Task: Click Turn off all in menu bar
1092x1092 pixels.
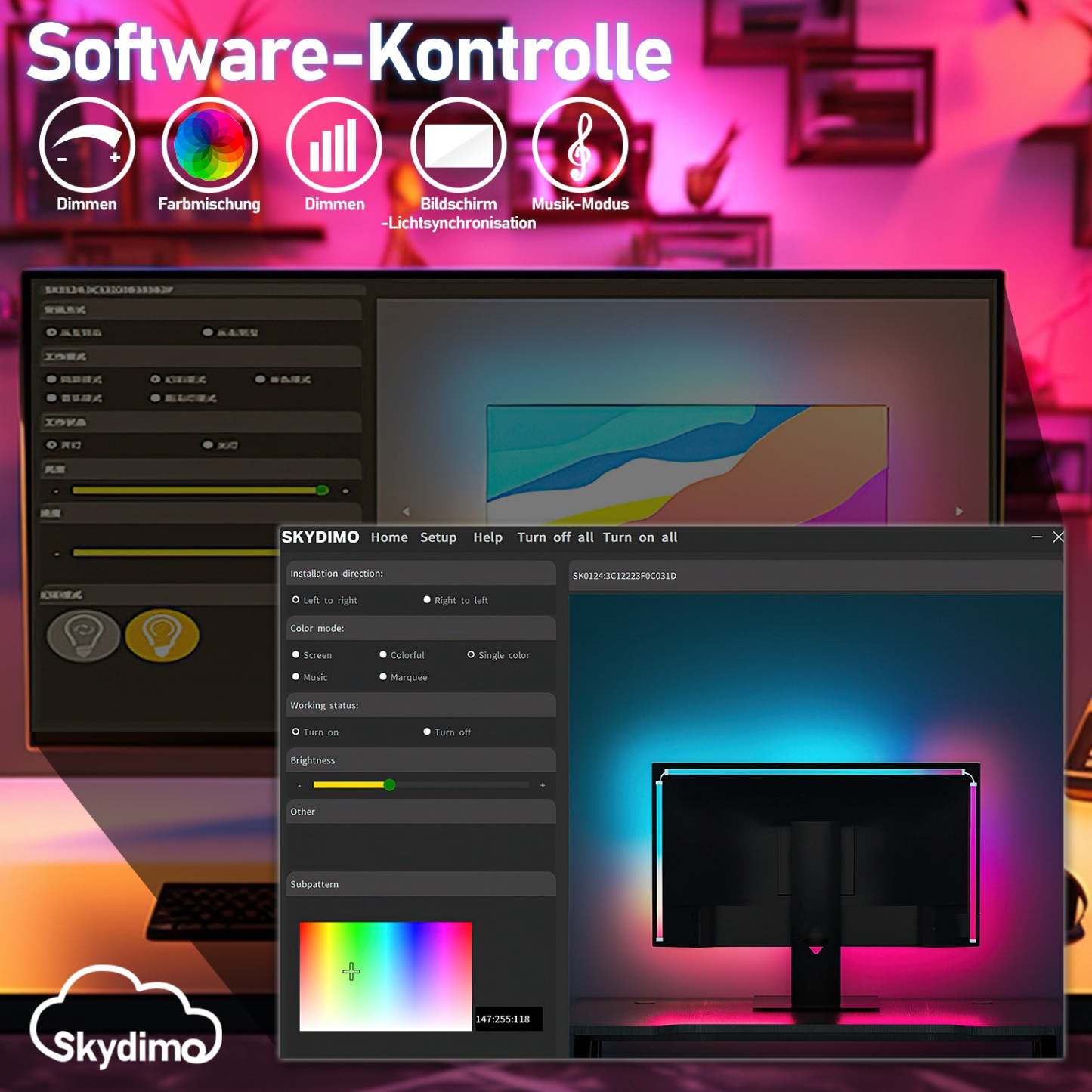Action: pos(555,537)
